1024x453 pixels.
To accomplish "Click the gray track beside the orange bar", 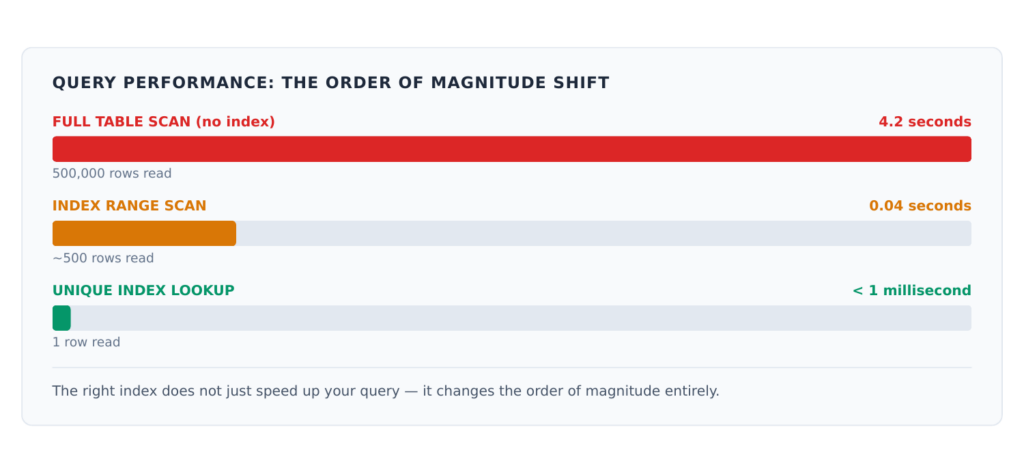I will click(x=604, y=233).
